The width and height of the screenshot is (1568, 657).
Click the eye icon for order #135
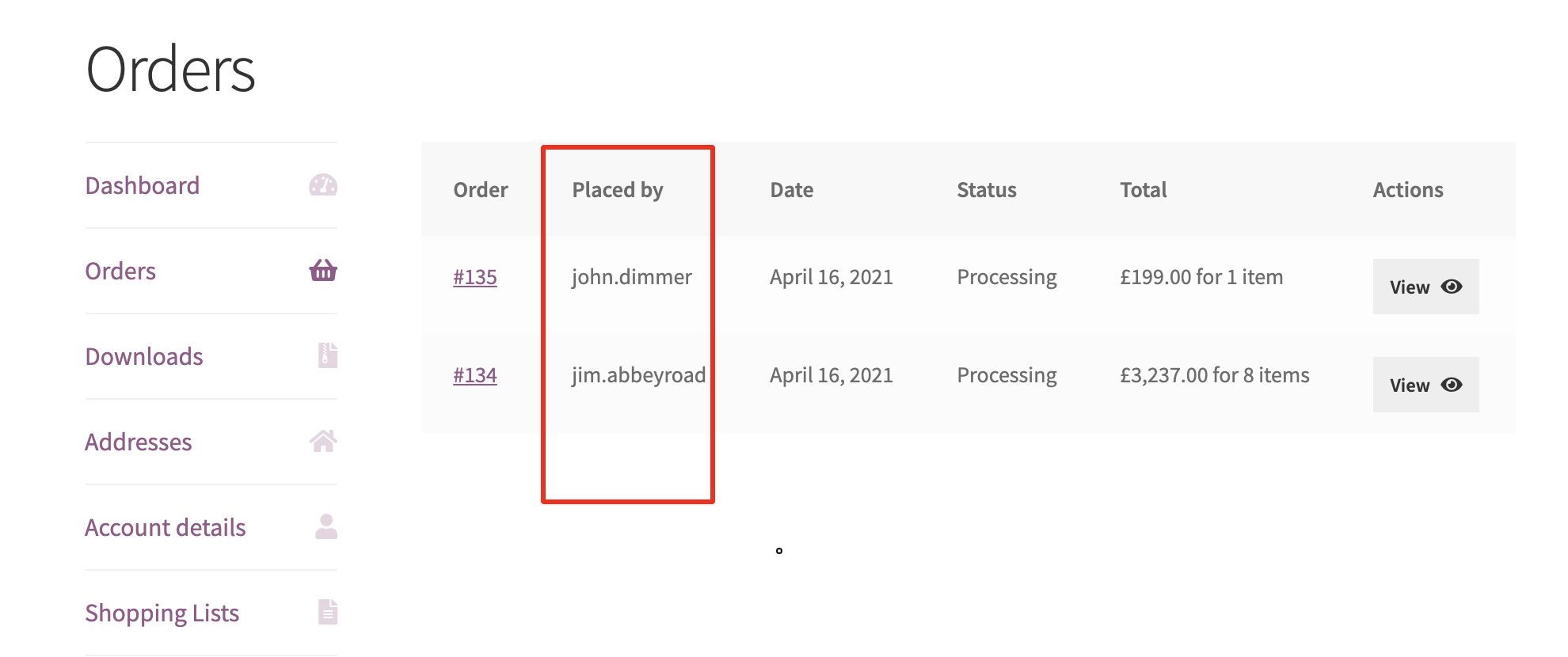tap(1452, 287)
